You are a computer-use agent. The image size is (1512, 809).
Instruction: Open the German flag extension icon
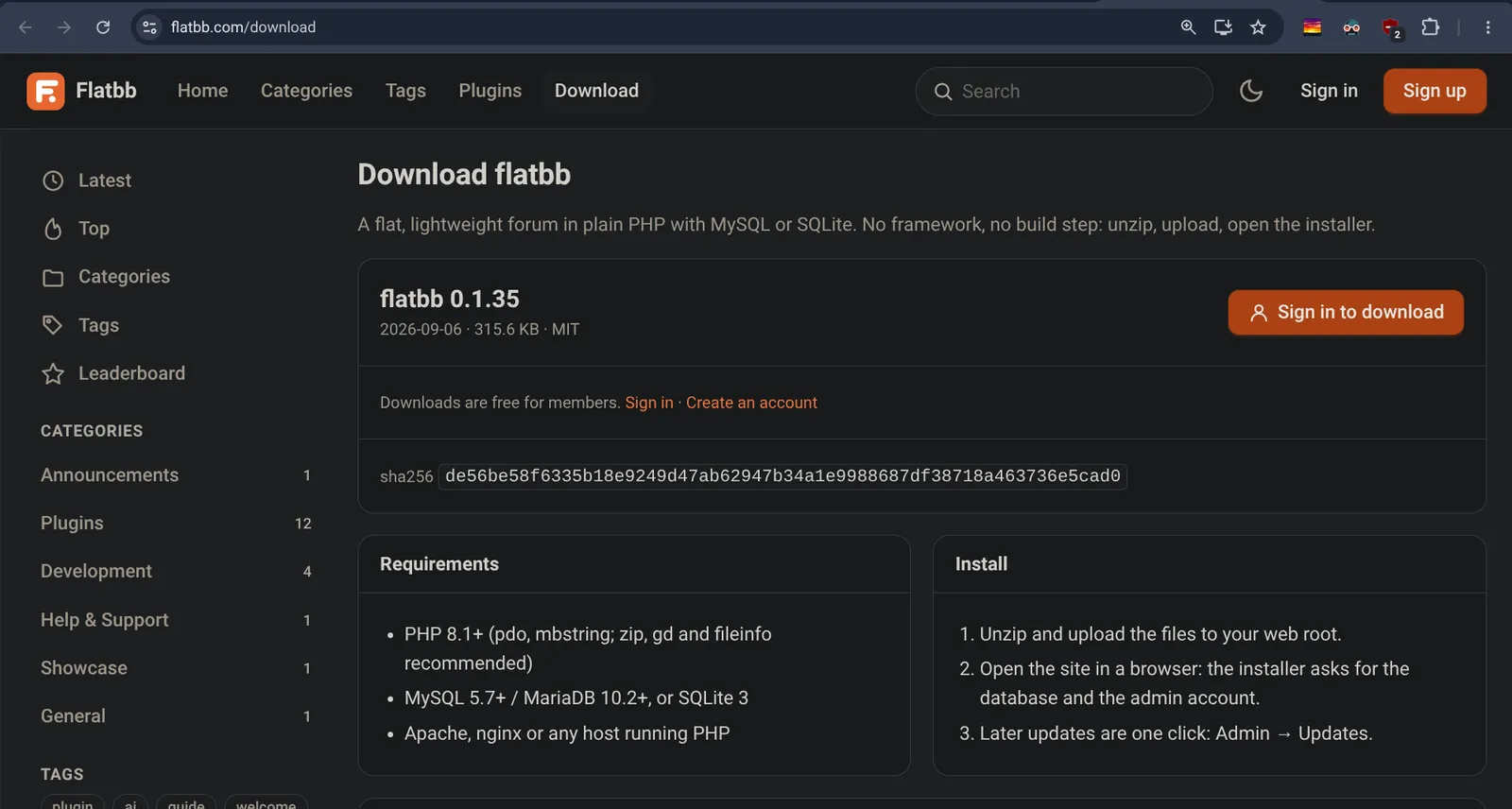1312,27
